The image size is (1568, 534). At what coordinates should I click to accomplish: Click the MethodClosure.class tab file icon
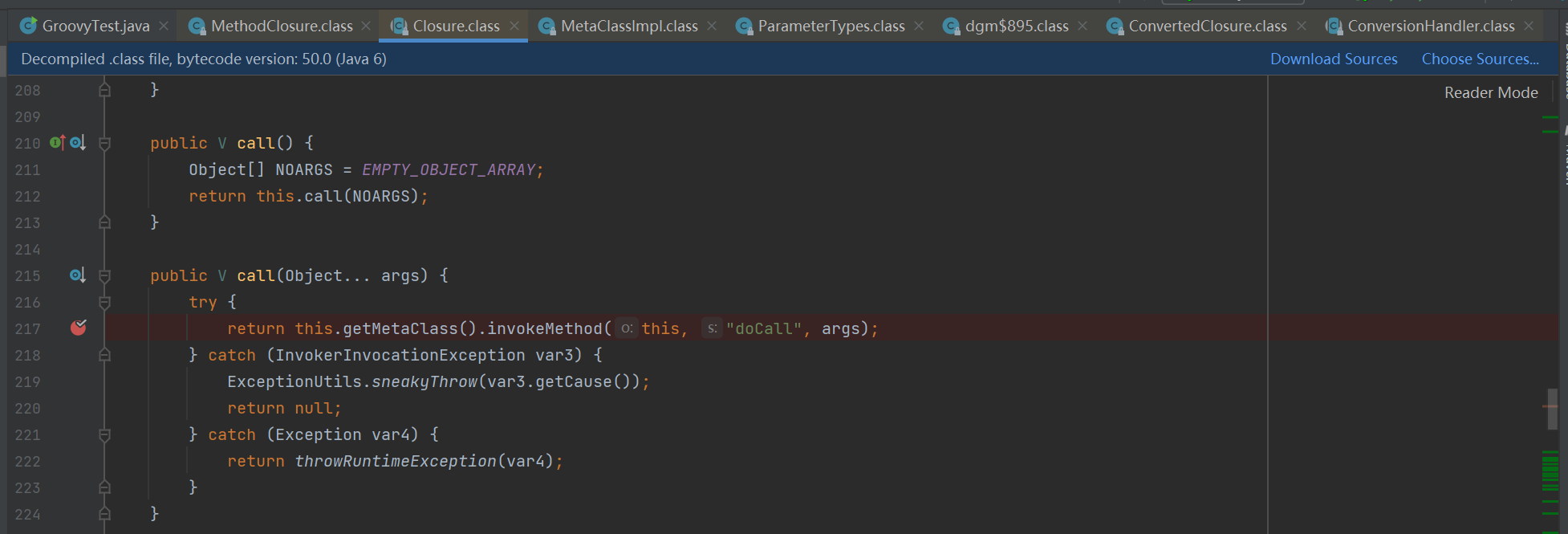click(x=197, y=26)
